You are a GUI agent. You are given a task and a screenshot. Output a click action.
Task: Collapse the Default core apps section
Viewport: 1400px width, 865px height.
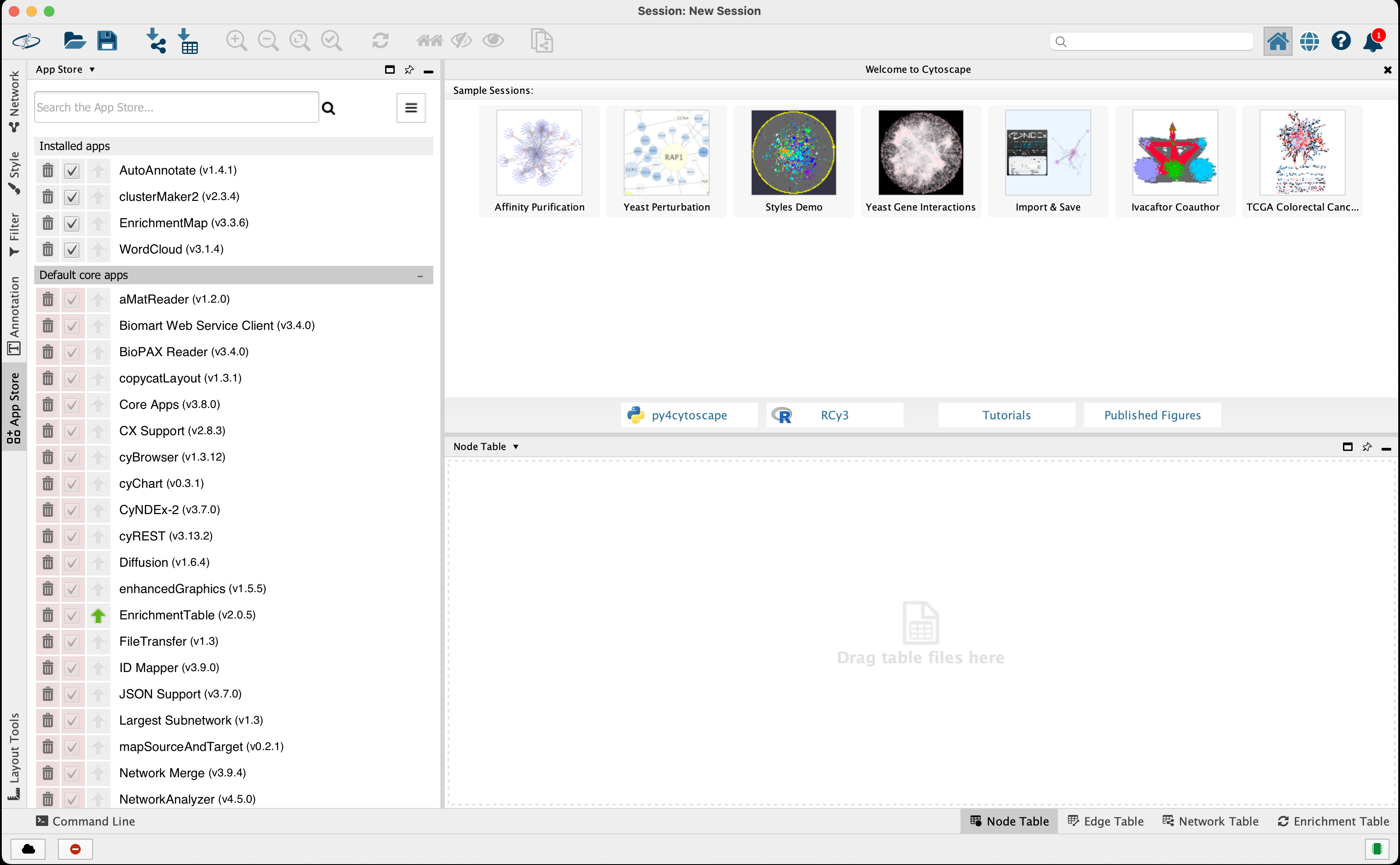point(420,276)
